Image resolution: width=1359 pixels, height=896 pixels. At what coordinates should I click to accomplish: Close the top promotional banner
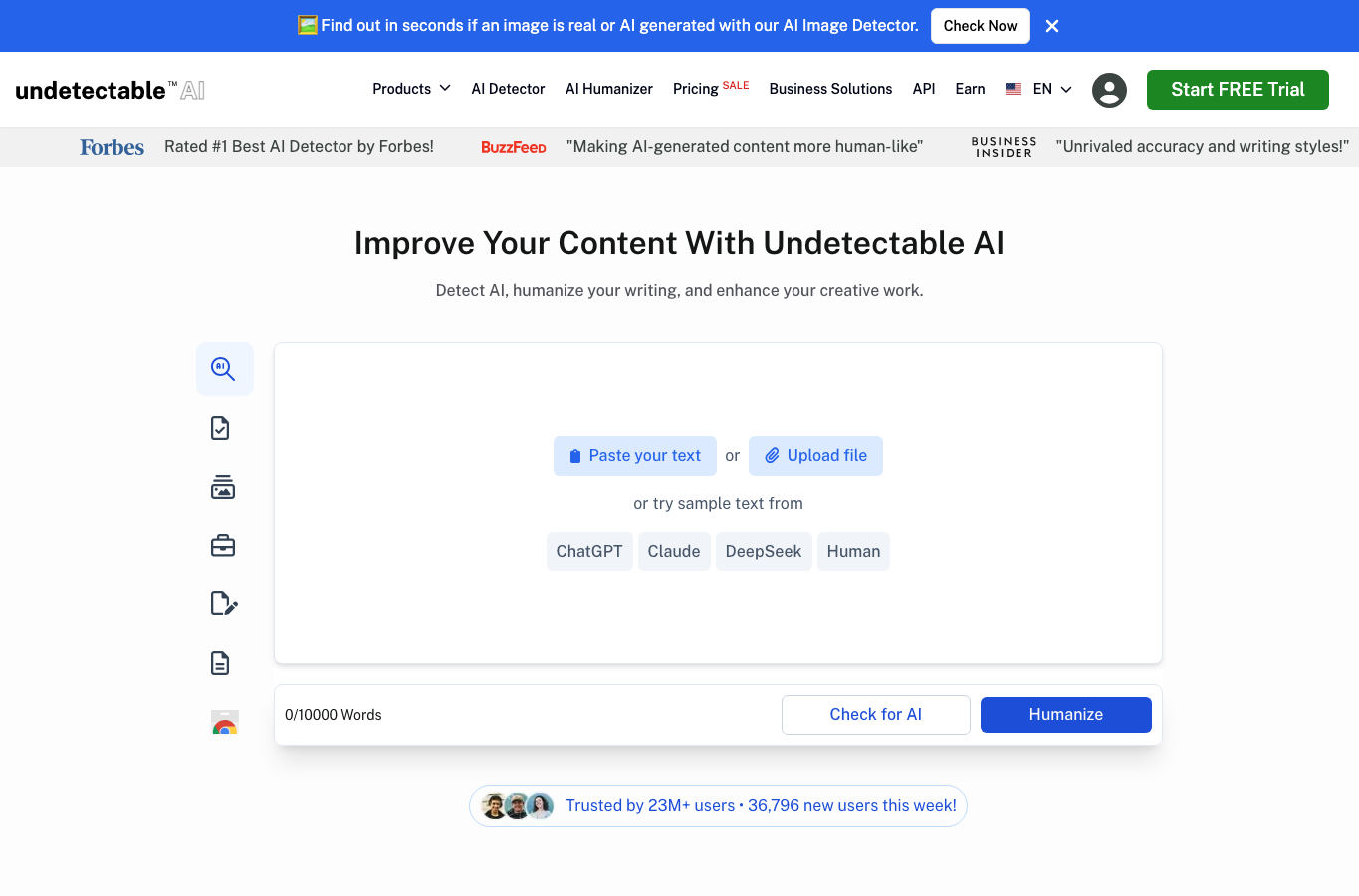1052,26
